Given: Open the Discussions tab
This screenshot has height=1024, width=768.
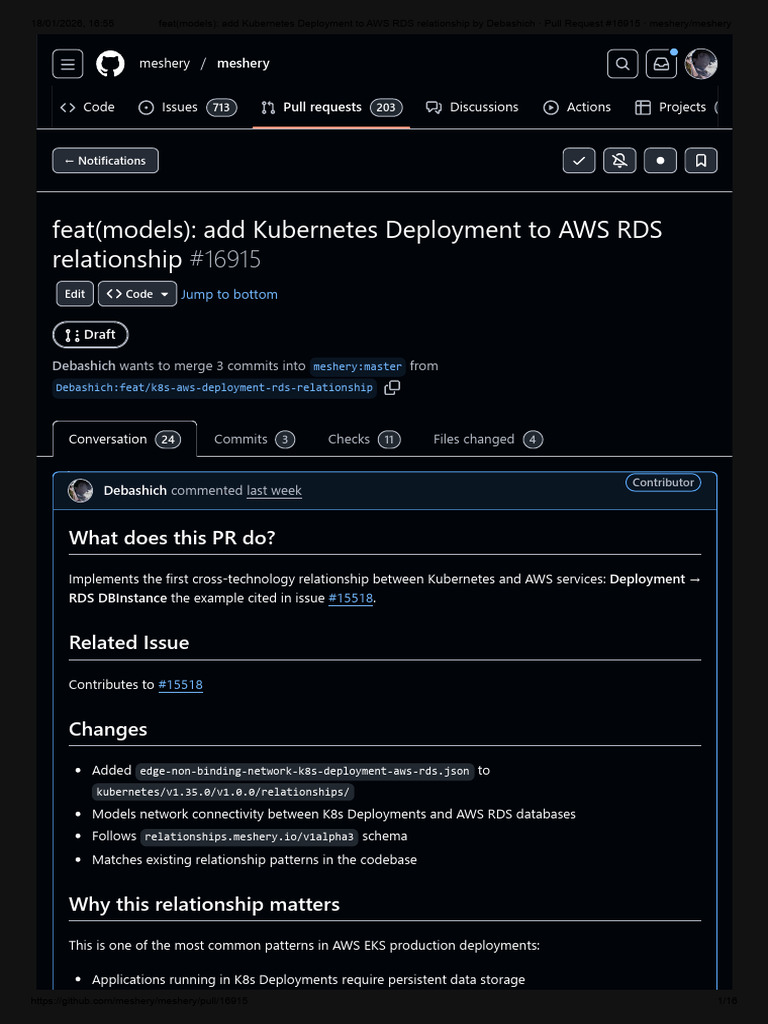Looking at the screenshot, I should 472,107.
